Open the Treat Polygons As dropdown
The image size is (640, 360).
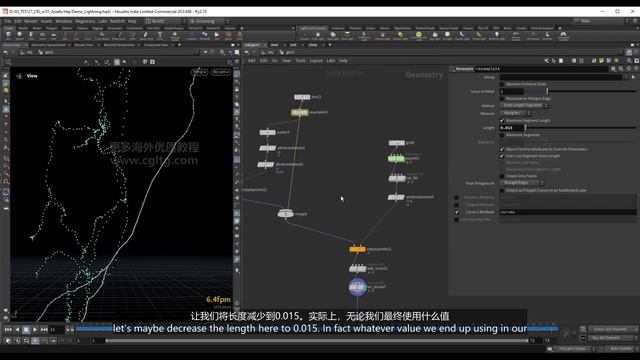coord(522,183)
